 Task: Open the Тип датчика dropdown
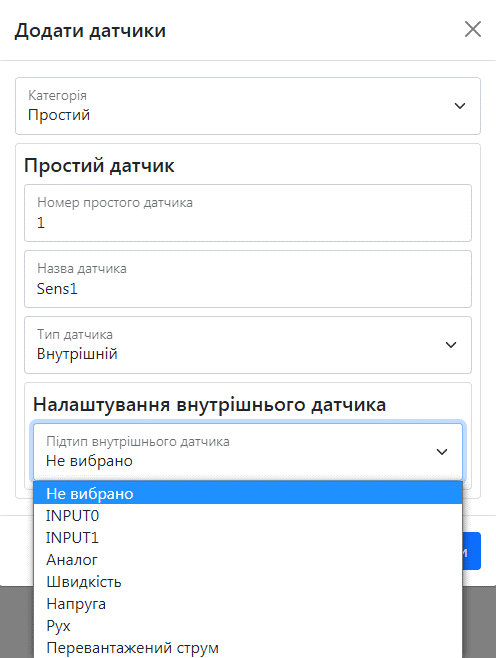(248, 345)
